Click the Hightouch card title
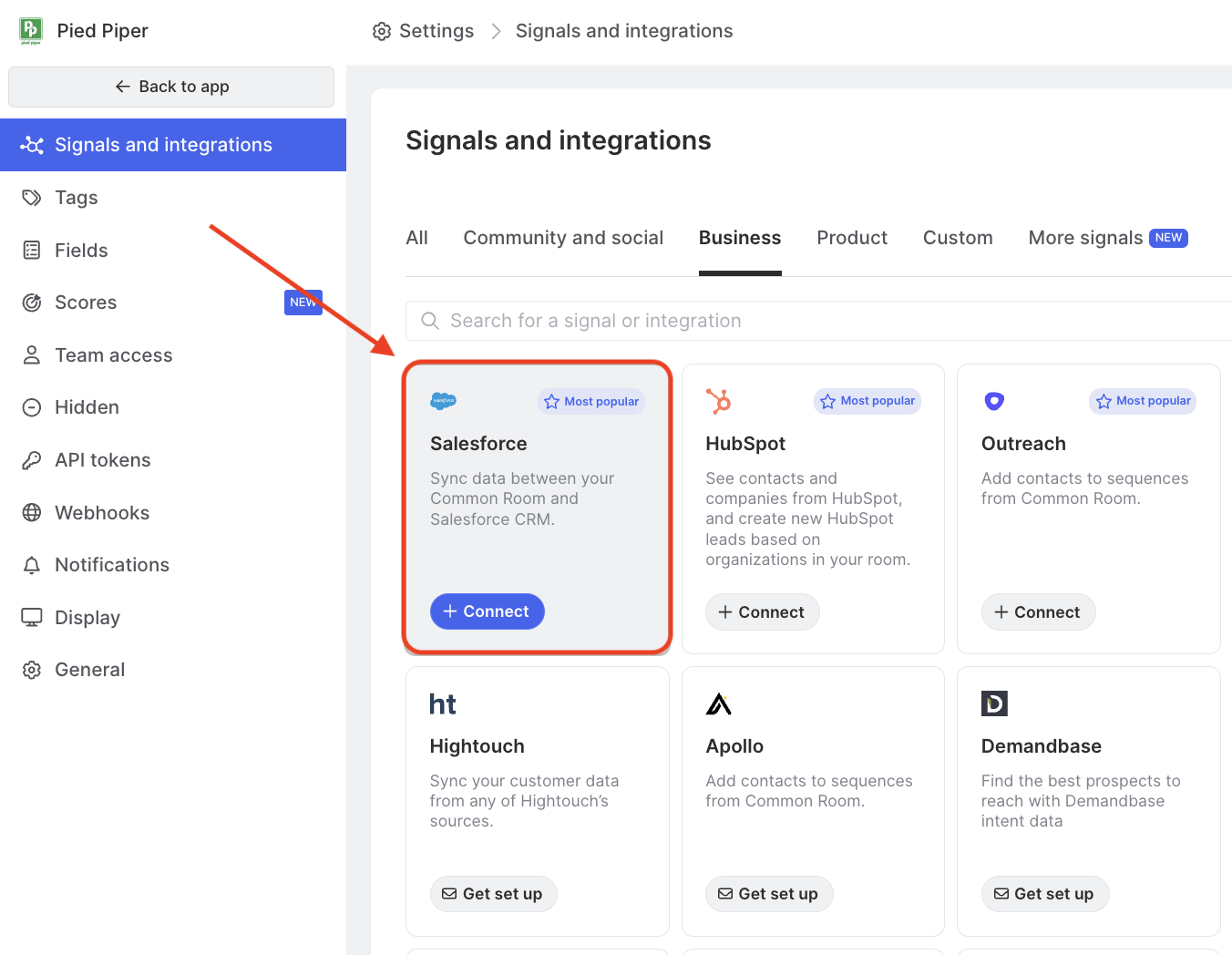1232x955 pixels. point(477,746)
